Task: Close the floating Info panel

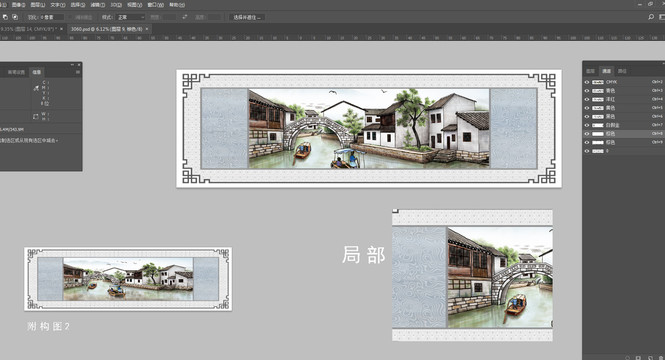Action: 79,65
